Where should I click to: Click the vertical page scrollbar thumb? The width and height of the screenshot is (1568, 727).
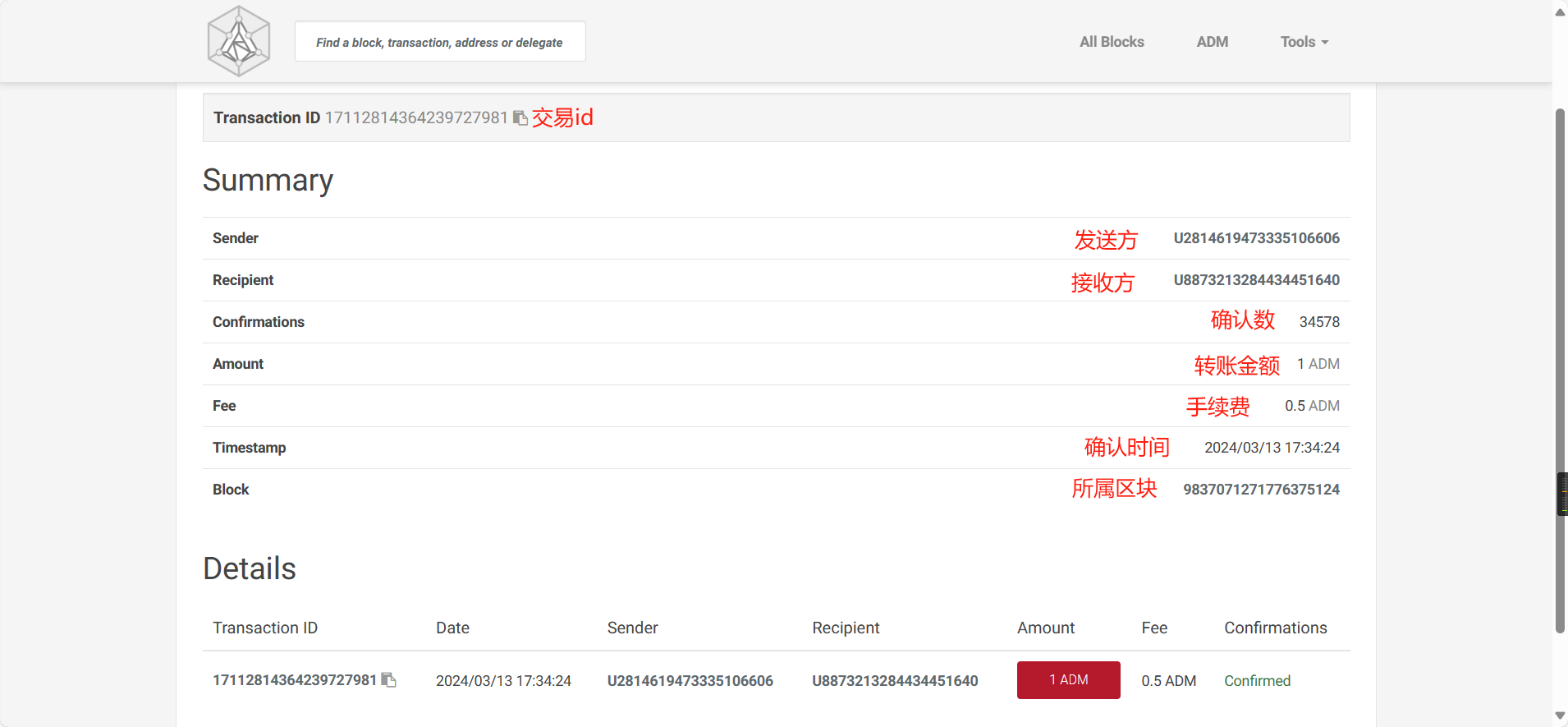point(1560,370)
